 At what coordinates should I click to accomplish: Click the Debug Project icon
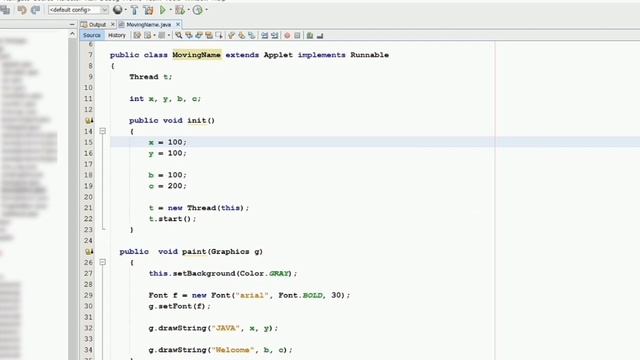(180, 10)
